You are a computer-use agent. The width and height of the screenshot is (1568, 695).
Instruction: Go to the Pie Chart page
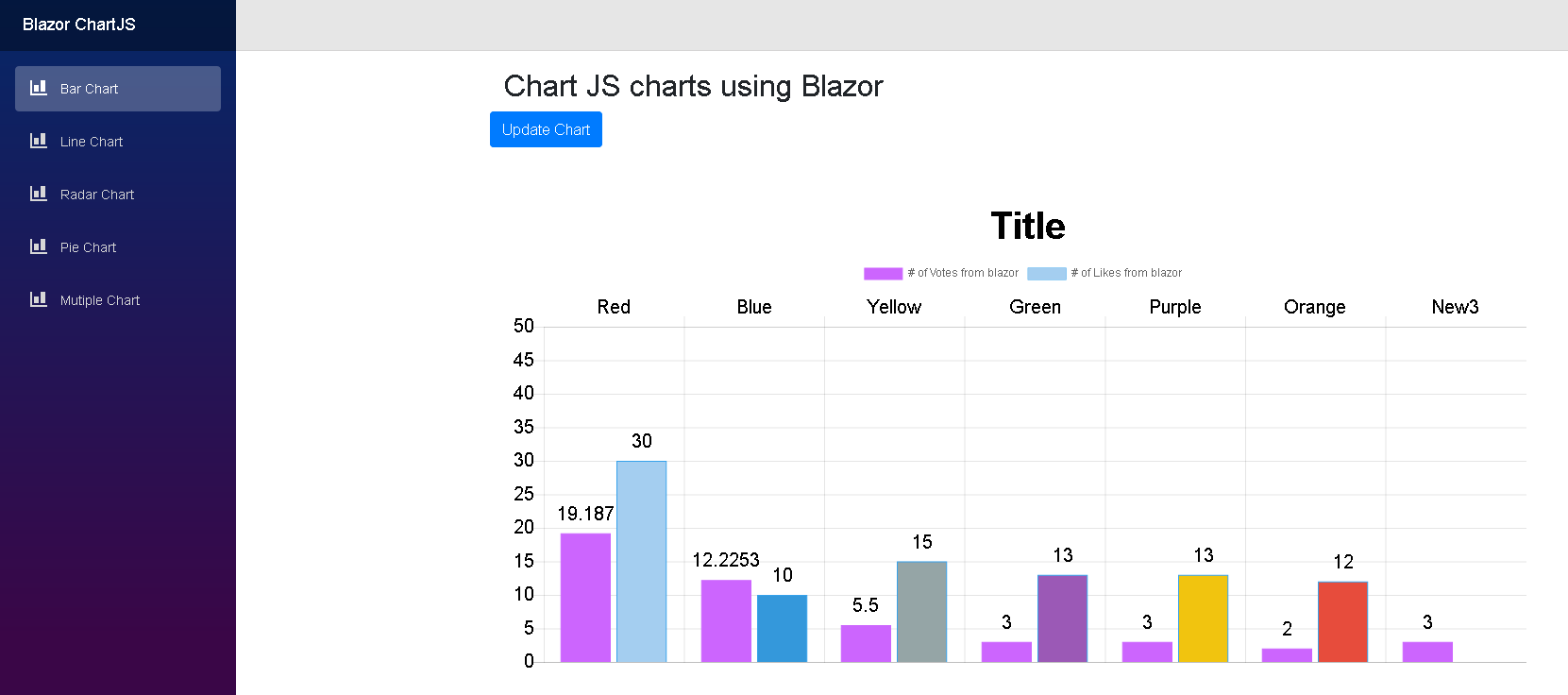pos(89,247)
